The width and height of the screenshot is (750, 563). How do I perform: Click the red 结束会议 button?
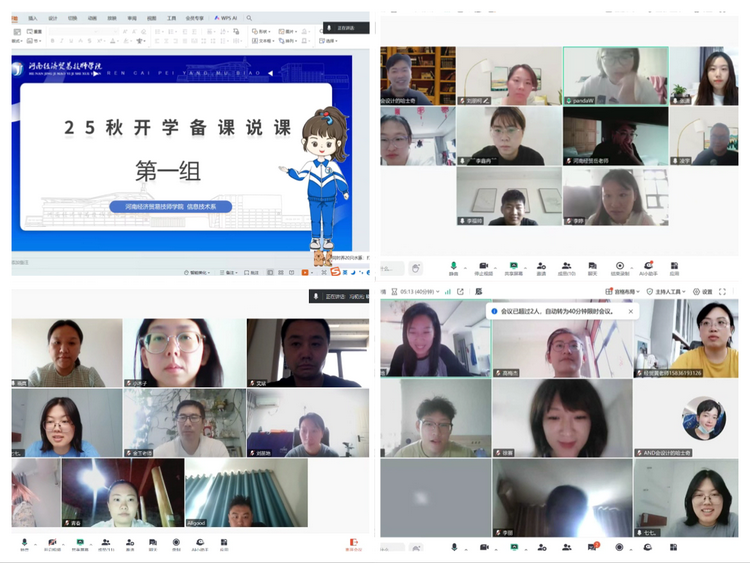click(353, 547)
